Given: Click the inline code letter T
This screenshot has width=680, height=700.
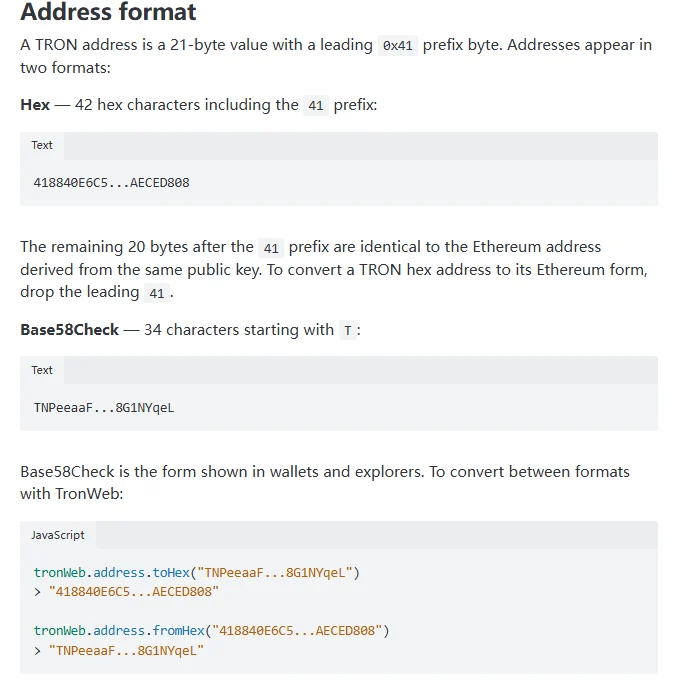Looking at the screenshot, I should coord(348,331).
